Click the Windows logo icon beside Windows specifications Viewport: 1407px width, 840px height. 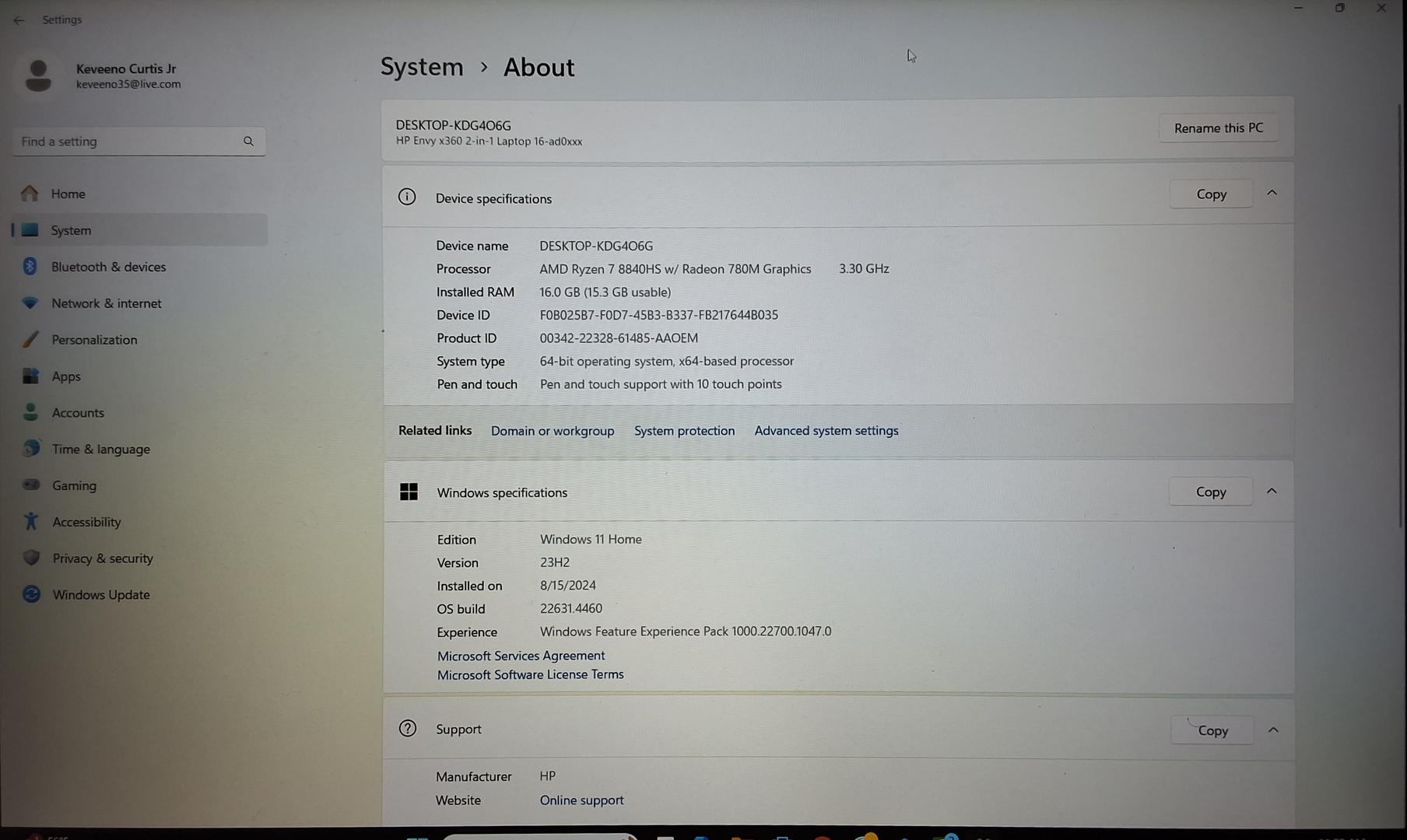(x=409, y=492)
